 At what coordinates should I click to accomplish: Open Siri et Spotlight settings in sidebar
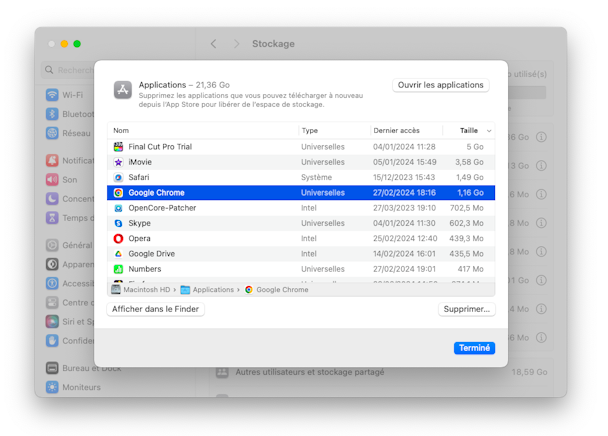70,322
